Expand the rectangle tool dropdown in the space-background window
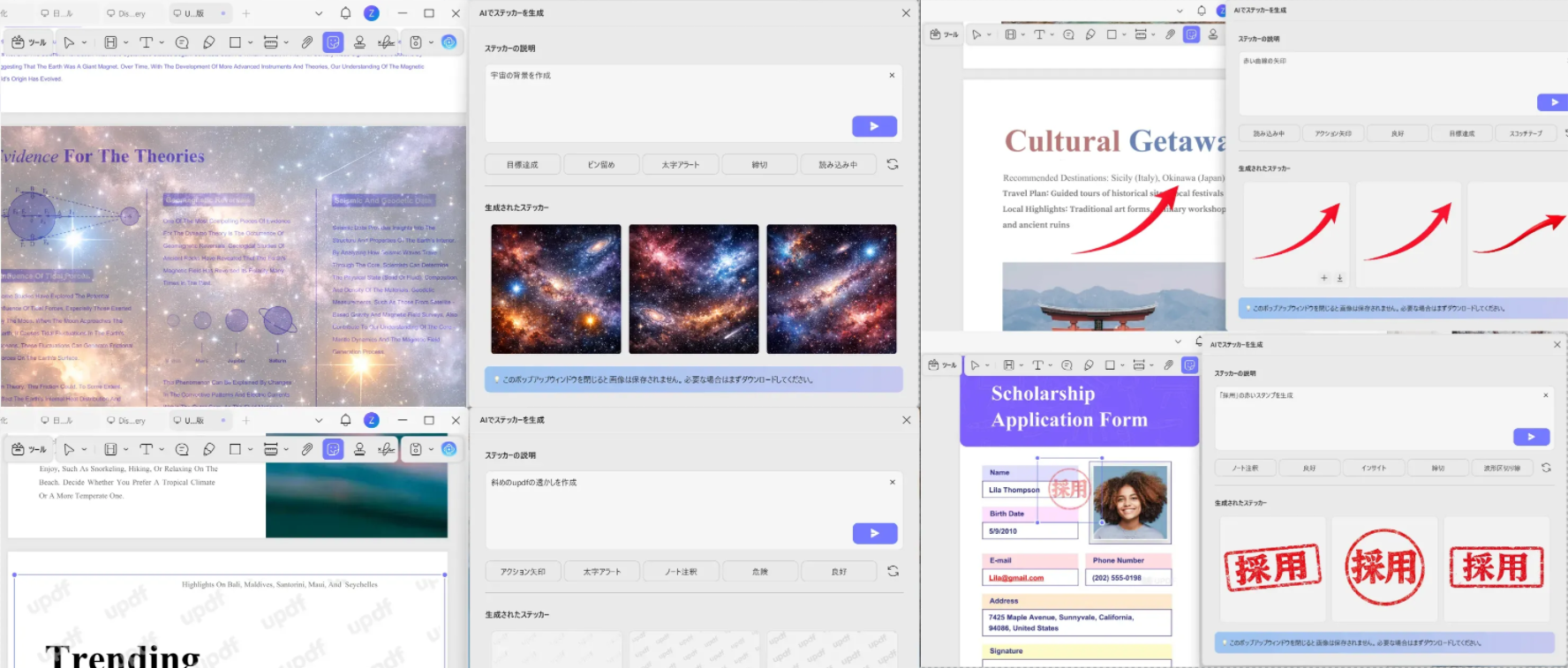 (x=251, y=42)
